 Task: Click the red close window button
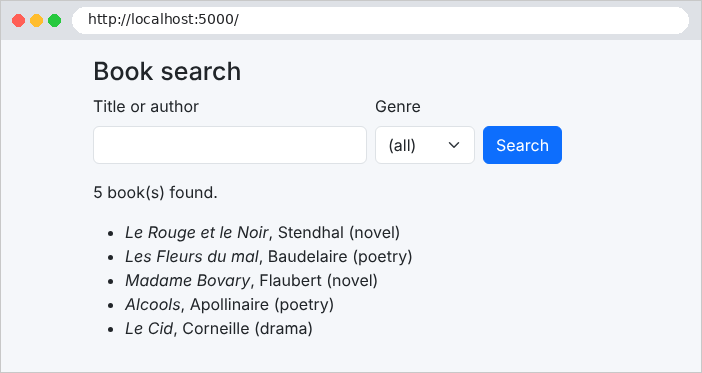[18, 21]
